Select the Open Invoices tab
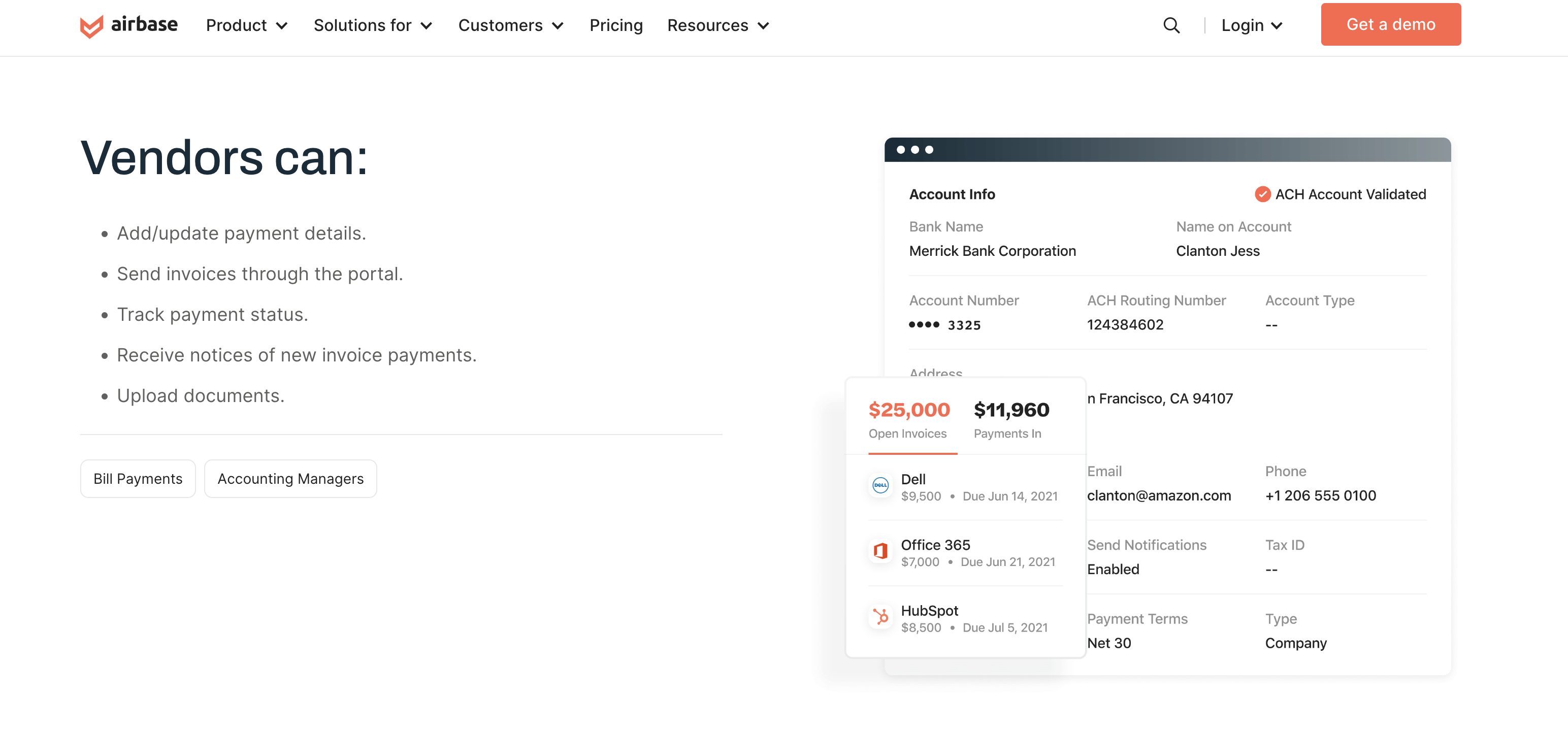Viewport: 1568px width, 731px height. (x=908, y=419)
